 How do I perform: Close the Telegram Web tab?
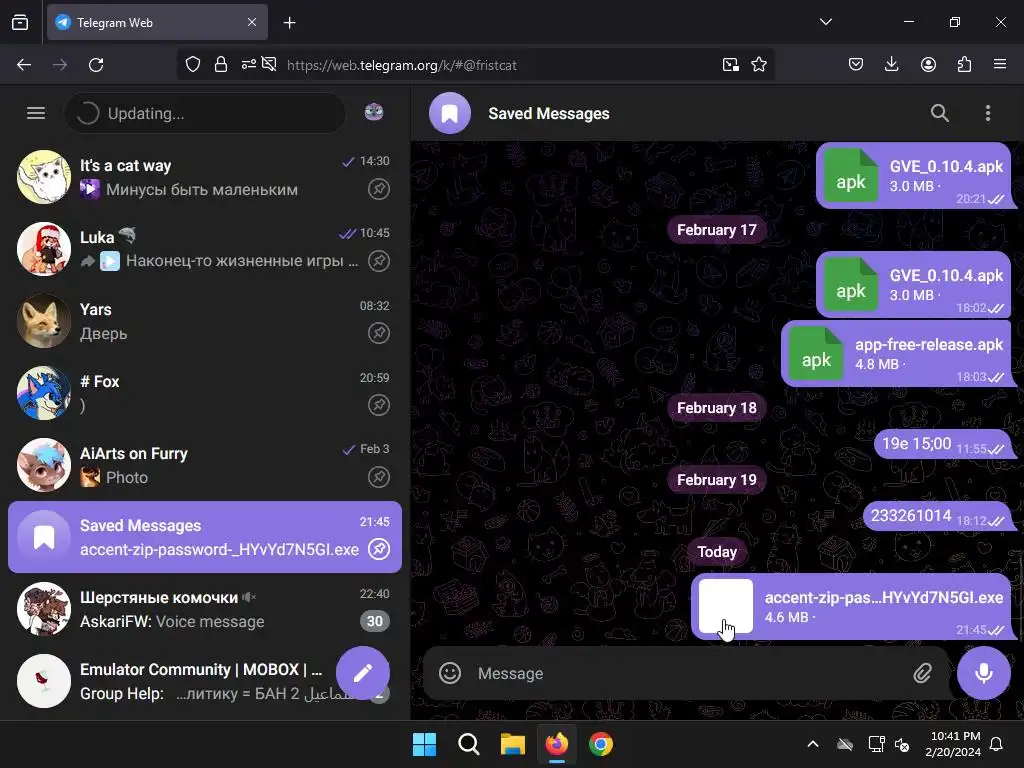(252, 22)
